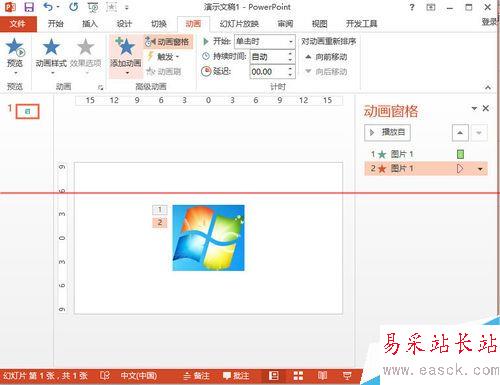Switch to the 切换 tab
This screenshot has width=500, height=385.
tap(159, 24)
